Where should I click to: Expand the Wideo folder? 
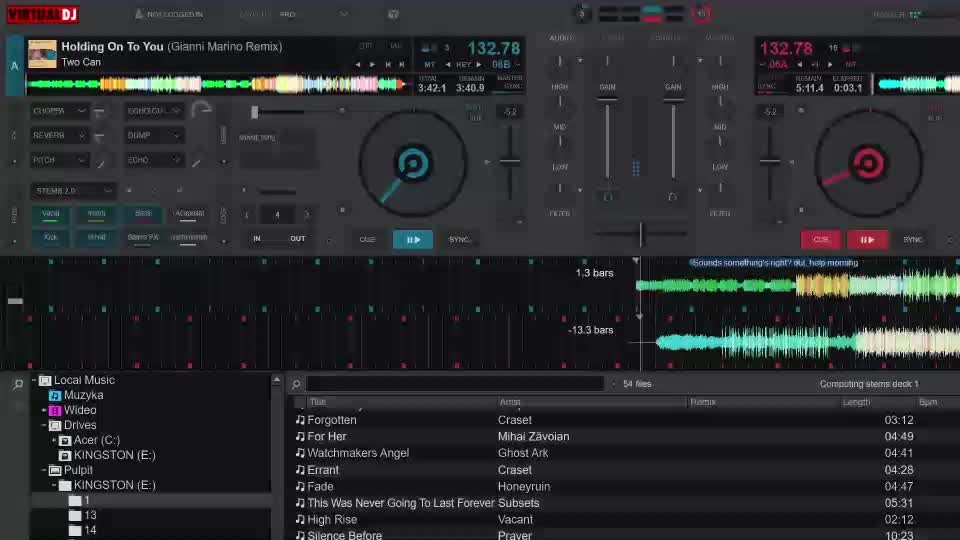tap(43, 410)
